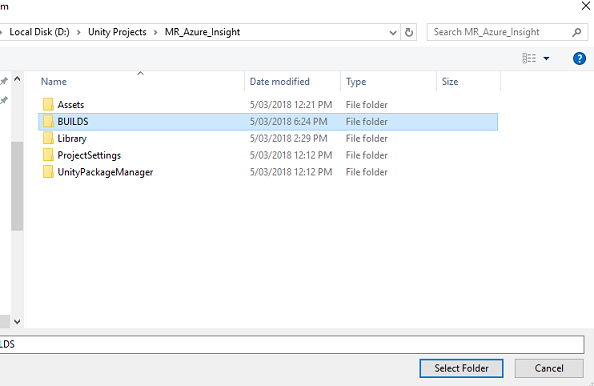
Task: Click the Library folder icon
Action: [48, 138]
